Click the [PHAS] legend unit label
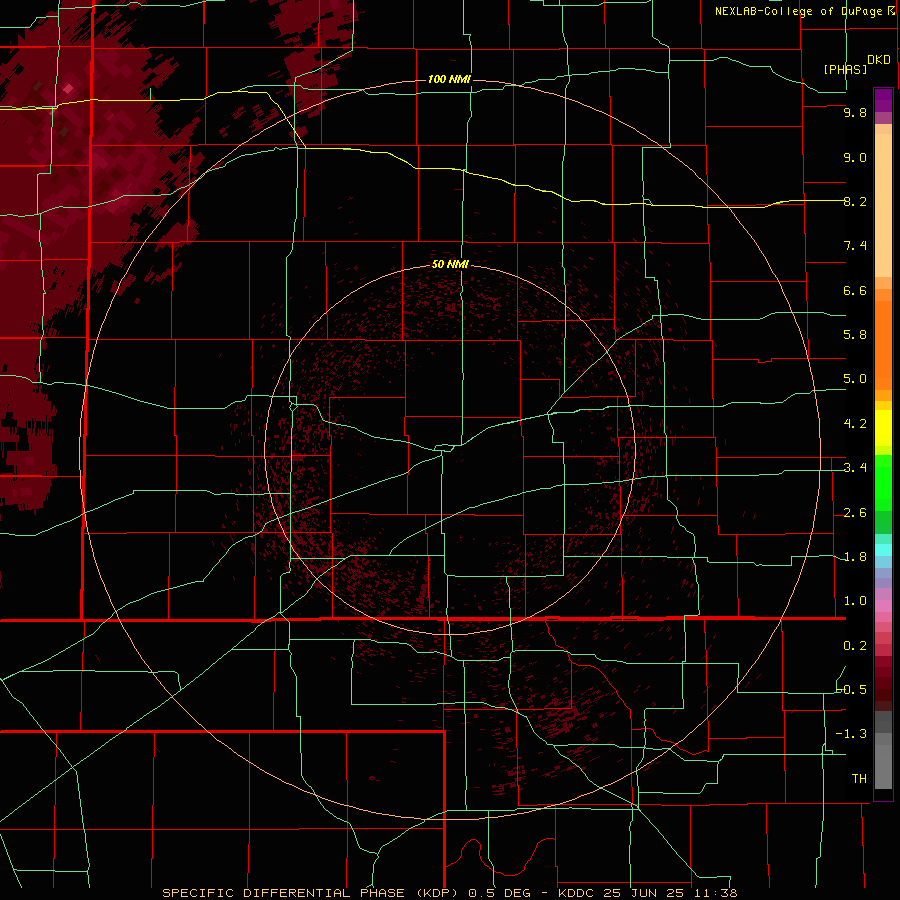Image resolution: width=900 pixels, height=900 pixels. pyautogui.click(x=845, y=69)
